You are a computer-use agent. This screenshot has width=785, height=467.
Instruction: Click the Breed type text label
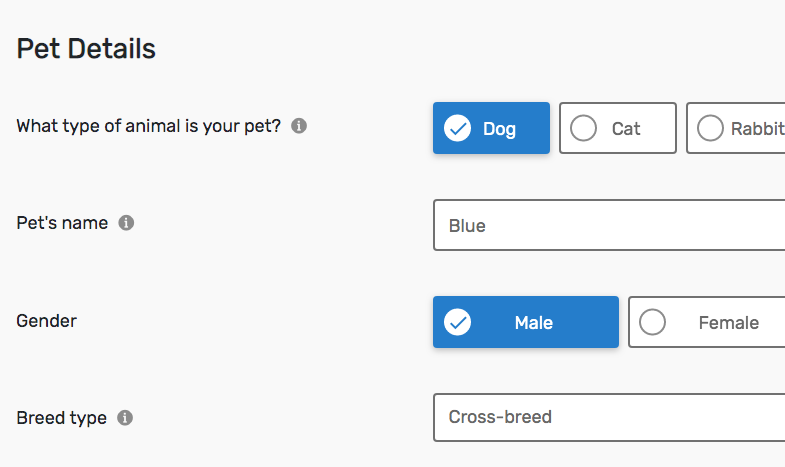[x=62, y=418]
